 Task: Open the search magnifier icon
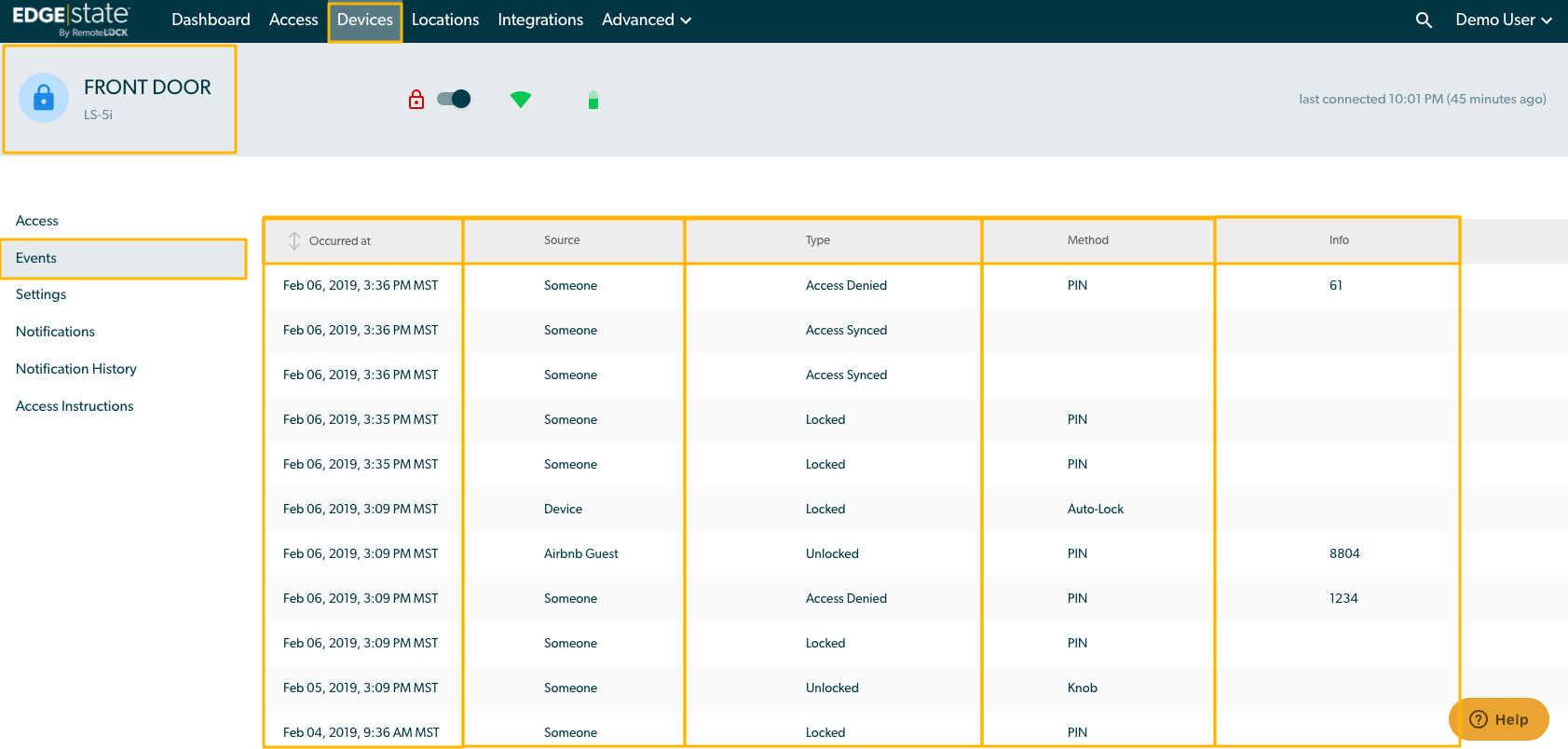[x=1424, y=20]
